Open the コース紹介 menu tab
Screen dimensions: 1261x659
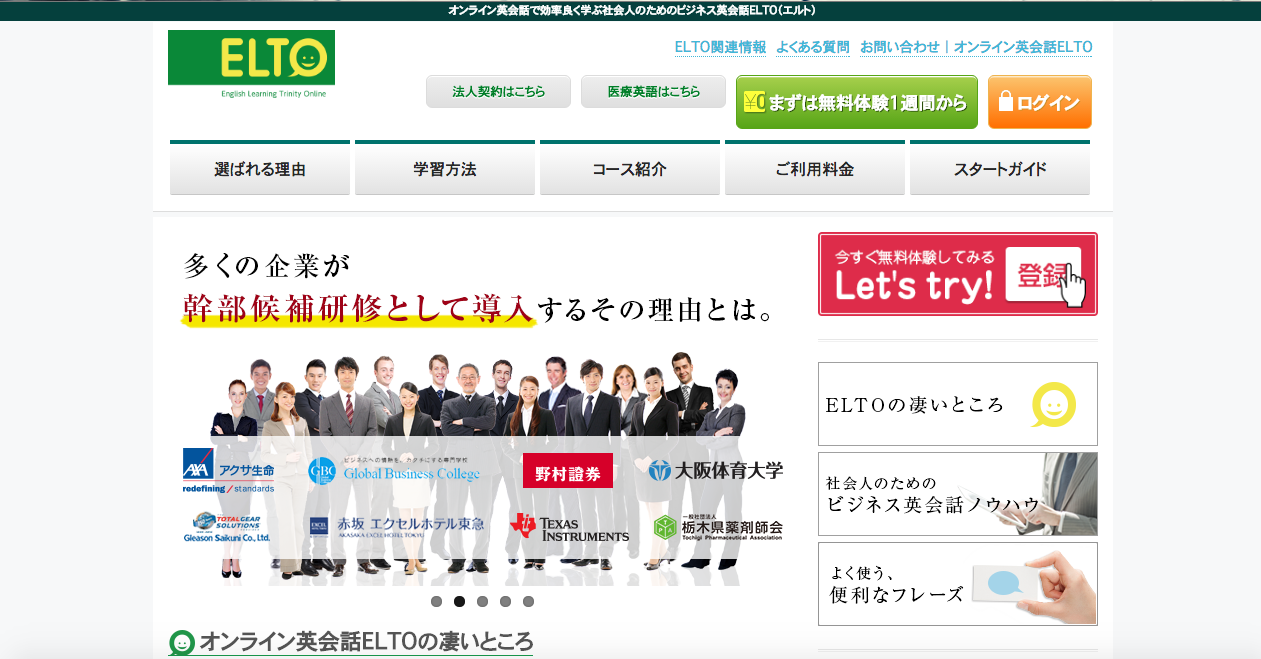click(x=630, y=168)
